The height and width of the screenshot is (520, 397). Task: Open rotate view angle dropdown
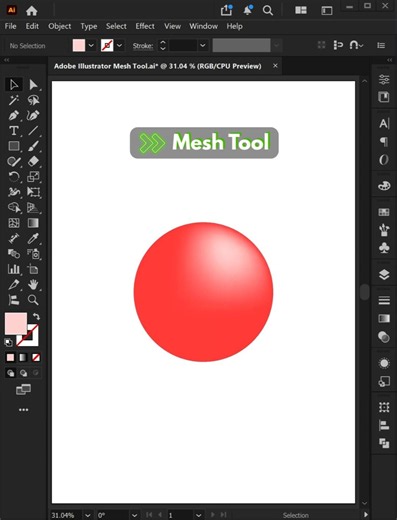click(x=134, y=515)
